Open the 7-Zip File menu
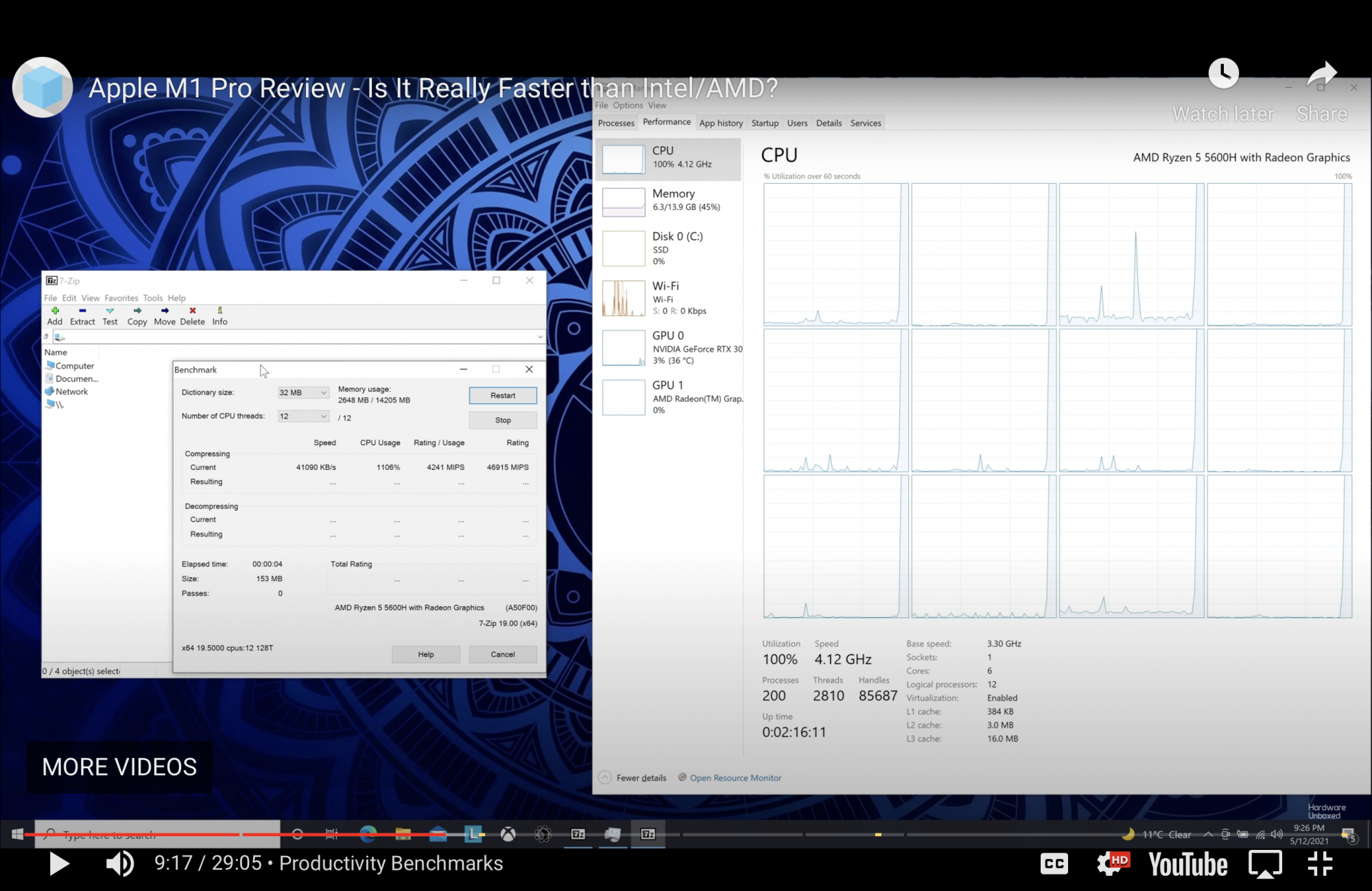Screen dimensions: 1372x891 pos(50,298)
